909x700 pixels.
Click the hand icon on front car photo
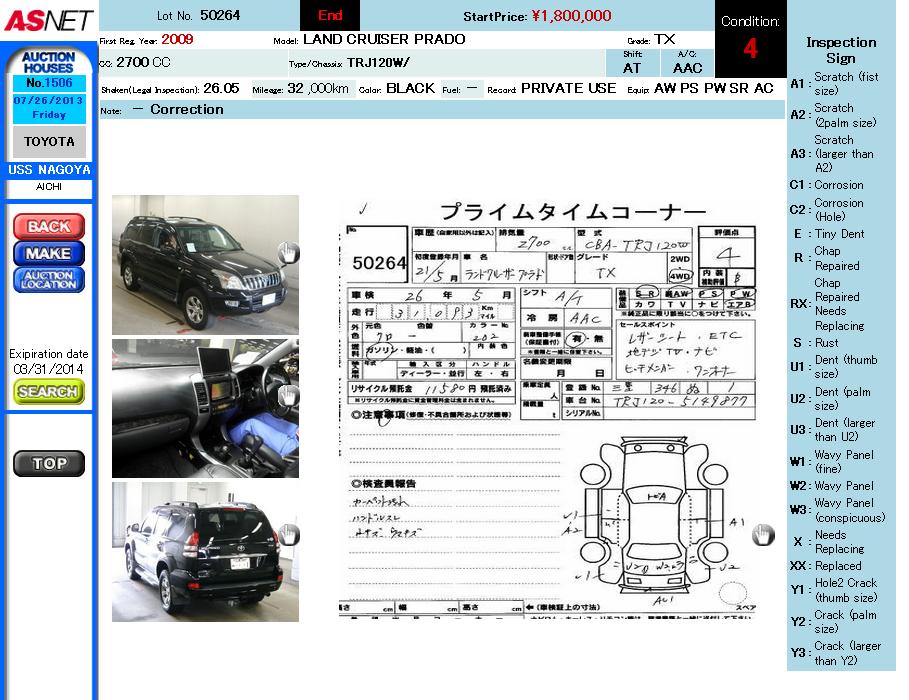(288, 253)
